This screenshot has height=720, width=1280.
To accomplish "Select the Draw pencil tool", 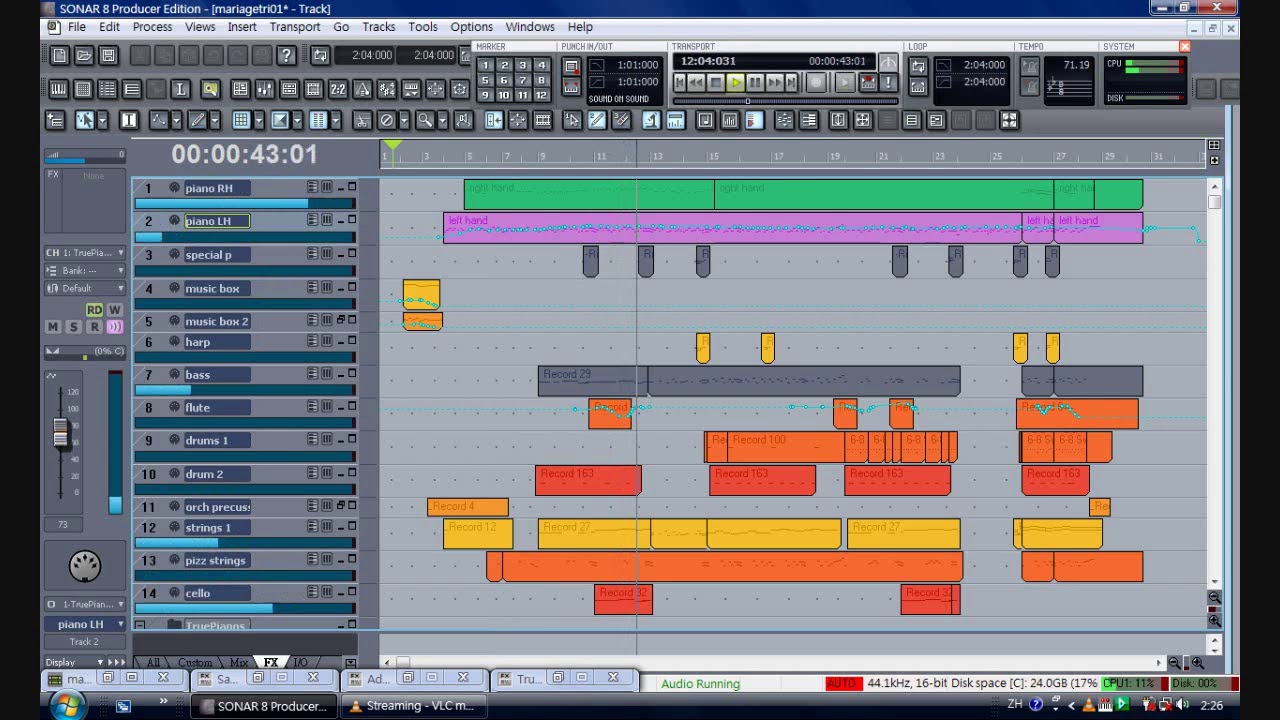I will click(x=197, y=121).
